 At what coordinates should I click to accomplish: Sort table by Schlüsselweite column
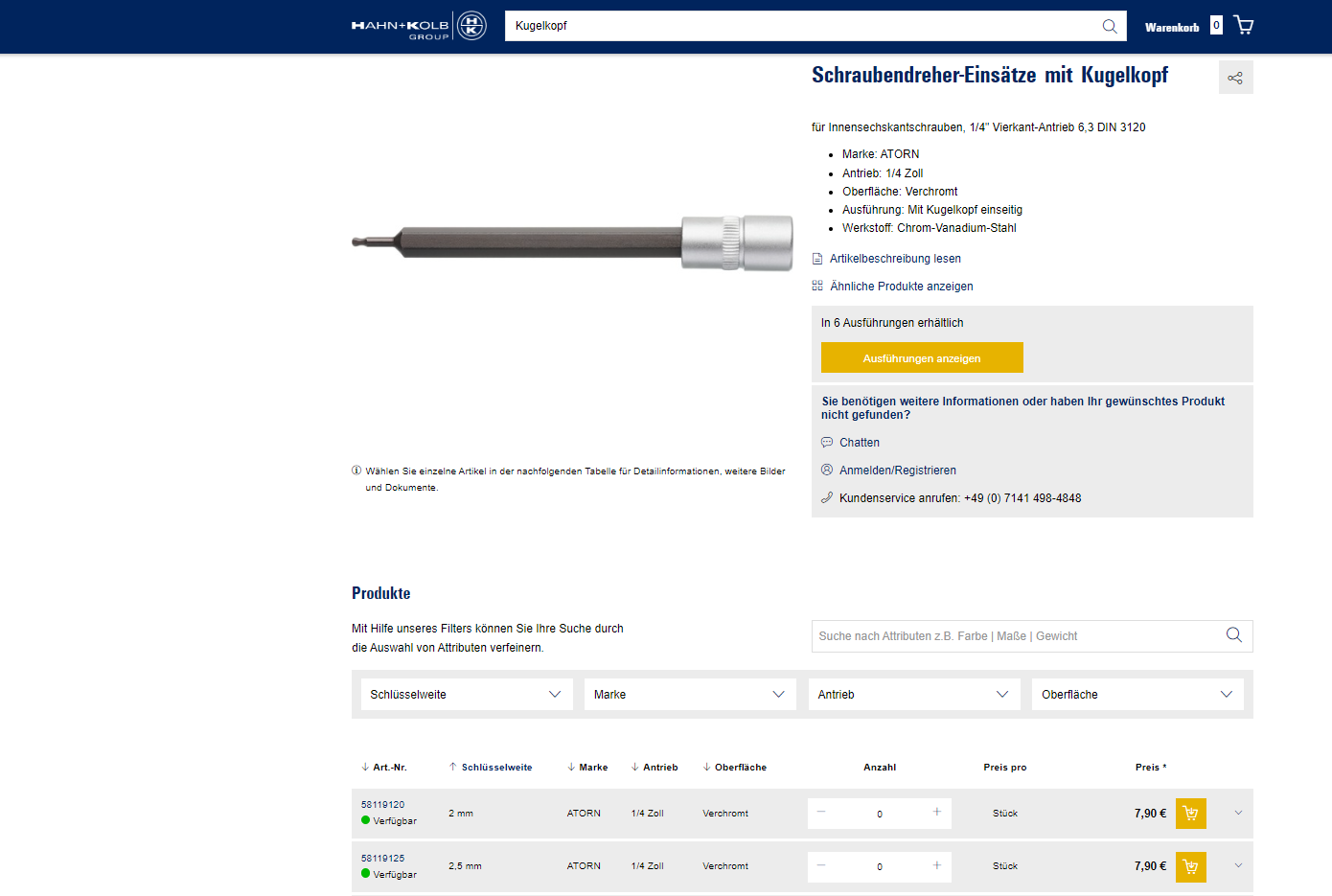(x=491, y=768)
